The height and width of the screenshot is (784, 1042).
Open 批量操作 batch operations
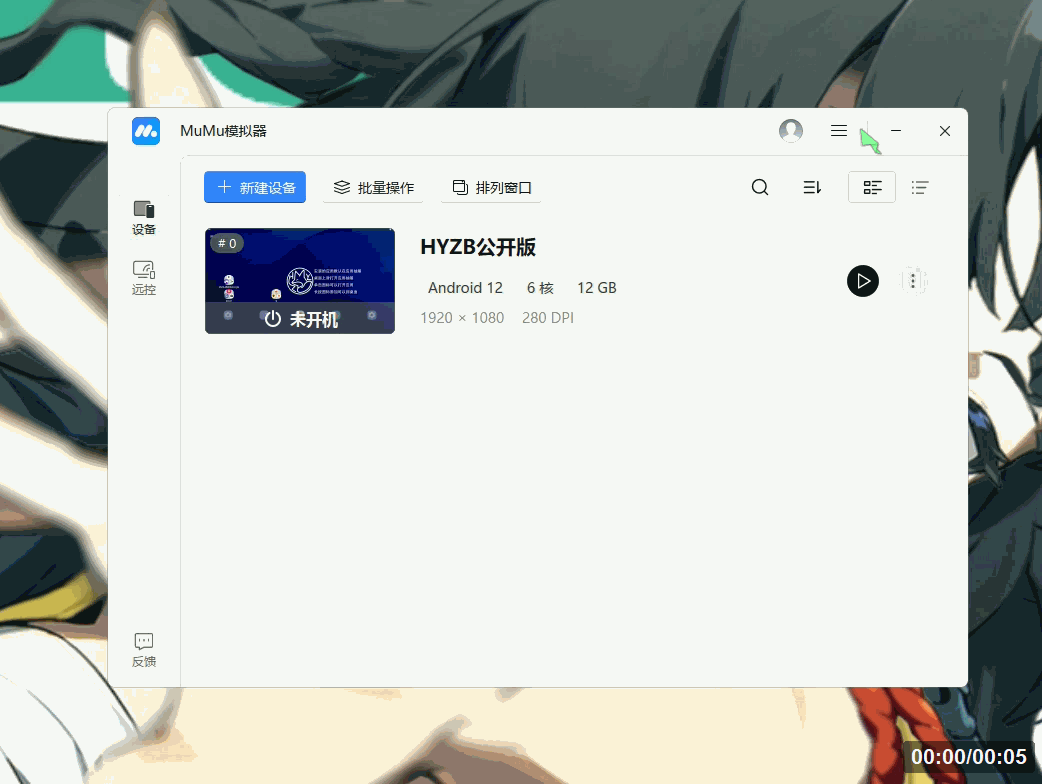tap(373, 187)
